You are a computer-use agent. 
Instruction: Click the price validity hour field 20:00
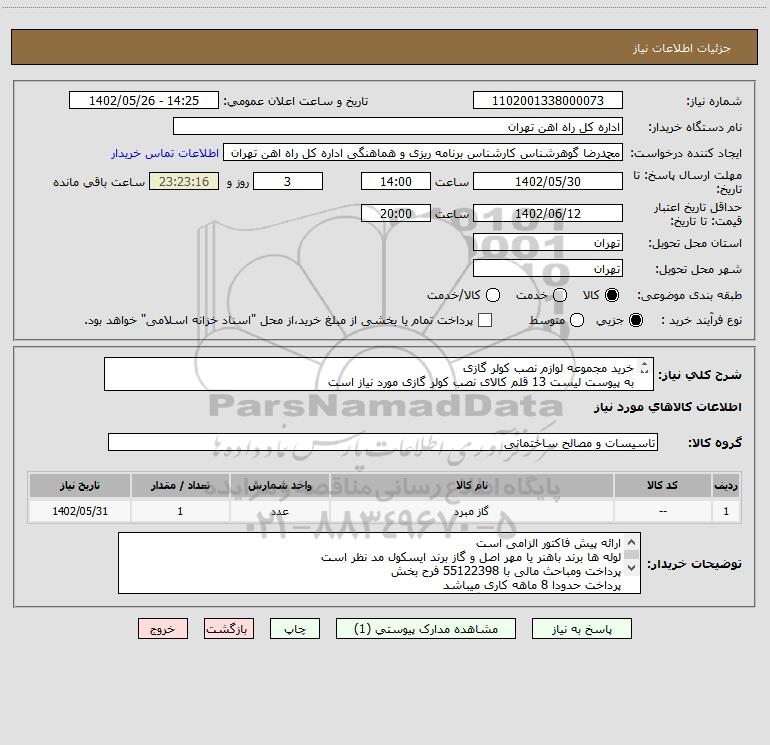coord(396,213)
